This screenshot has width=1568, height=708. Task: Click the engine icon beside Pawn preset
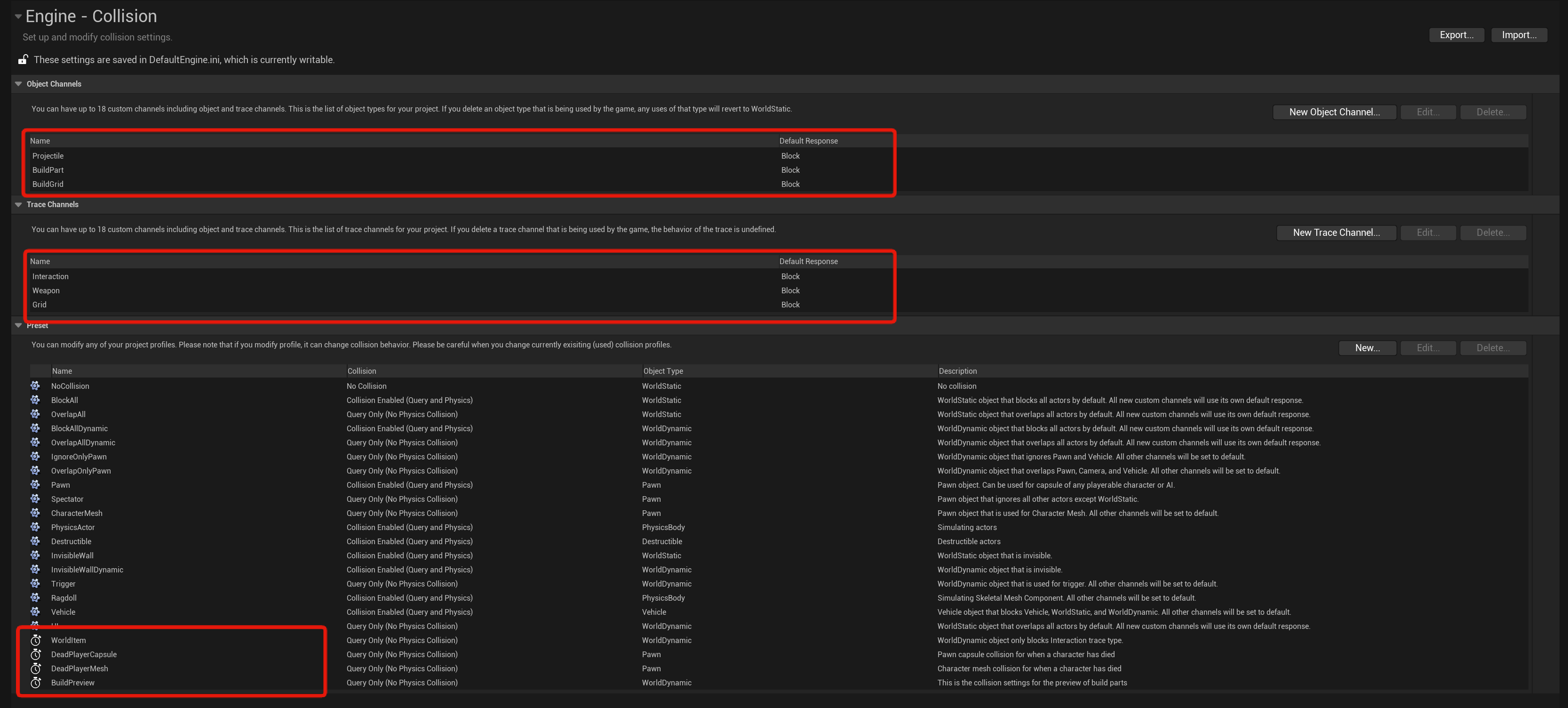pos(35,484)
